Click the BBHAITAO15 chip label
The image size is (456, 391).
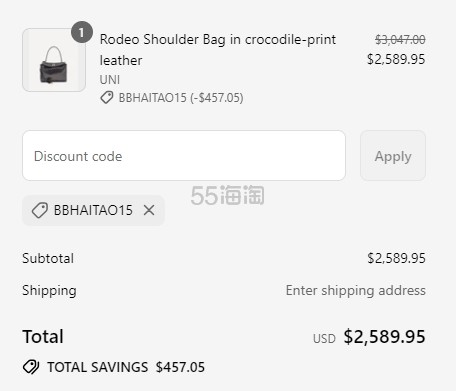(x=93, y=210)
